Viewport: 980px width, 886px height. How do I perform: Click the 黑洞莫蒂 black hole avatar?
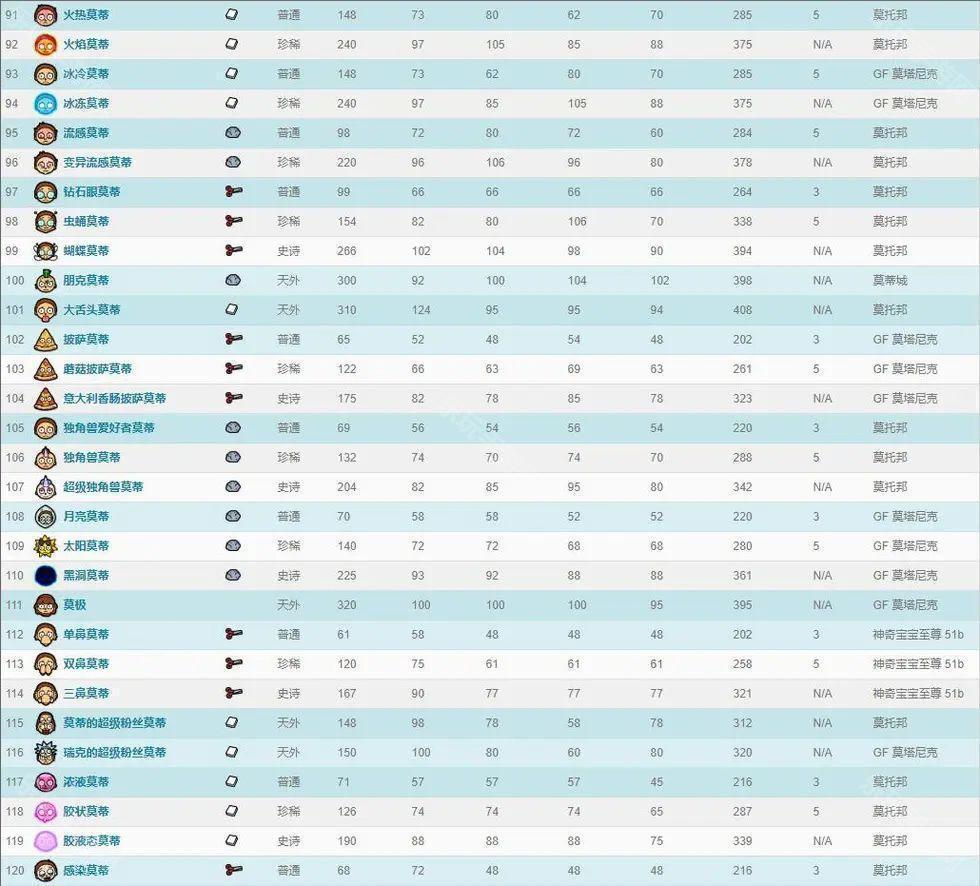[x=45, y=575]
